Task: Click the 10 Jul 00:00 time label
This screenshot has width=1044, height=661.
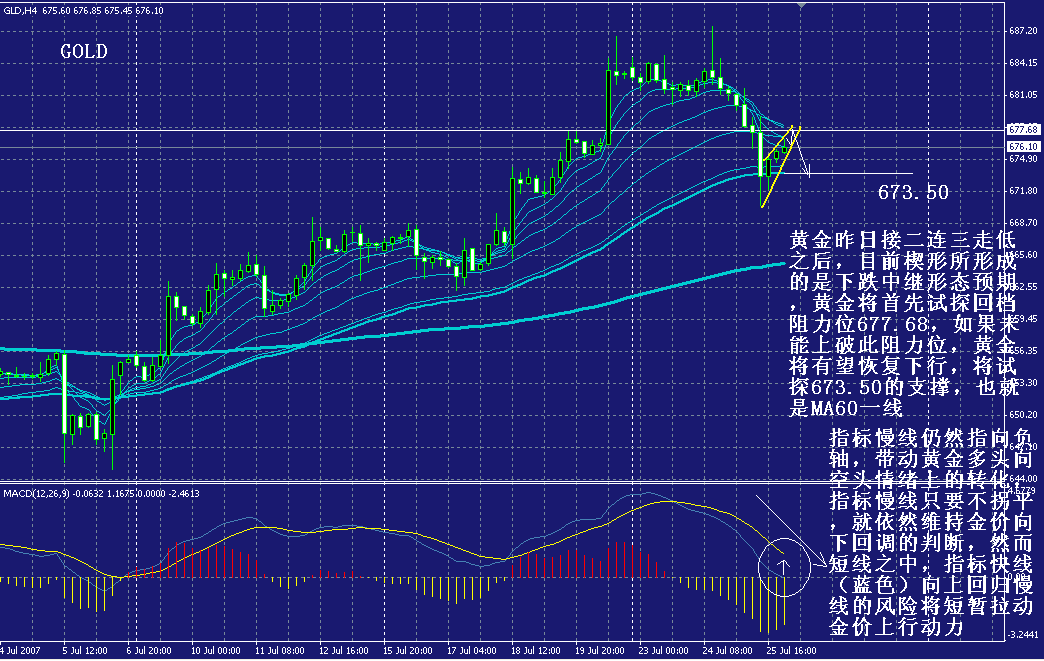Action: 215,650
